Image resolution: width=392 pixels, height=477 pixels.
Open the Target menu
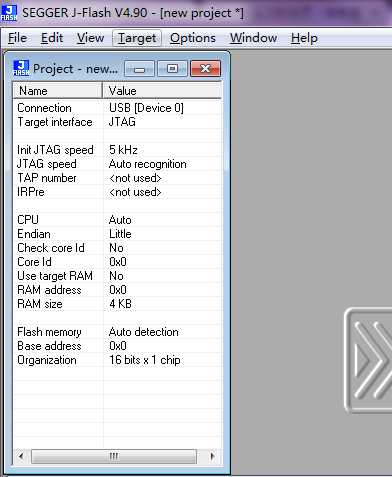coord(137,38)
